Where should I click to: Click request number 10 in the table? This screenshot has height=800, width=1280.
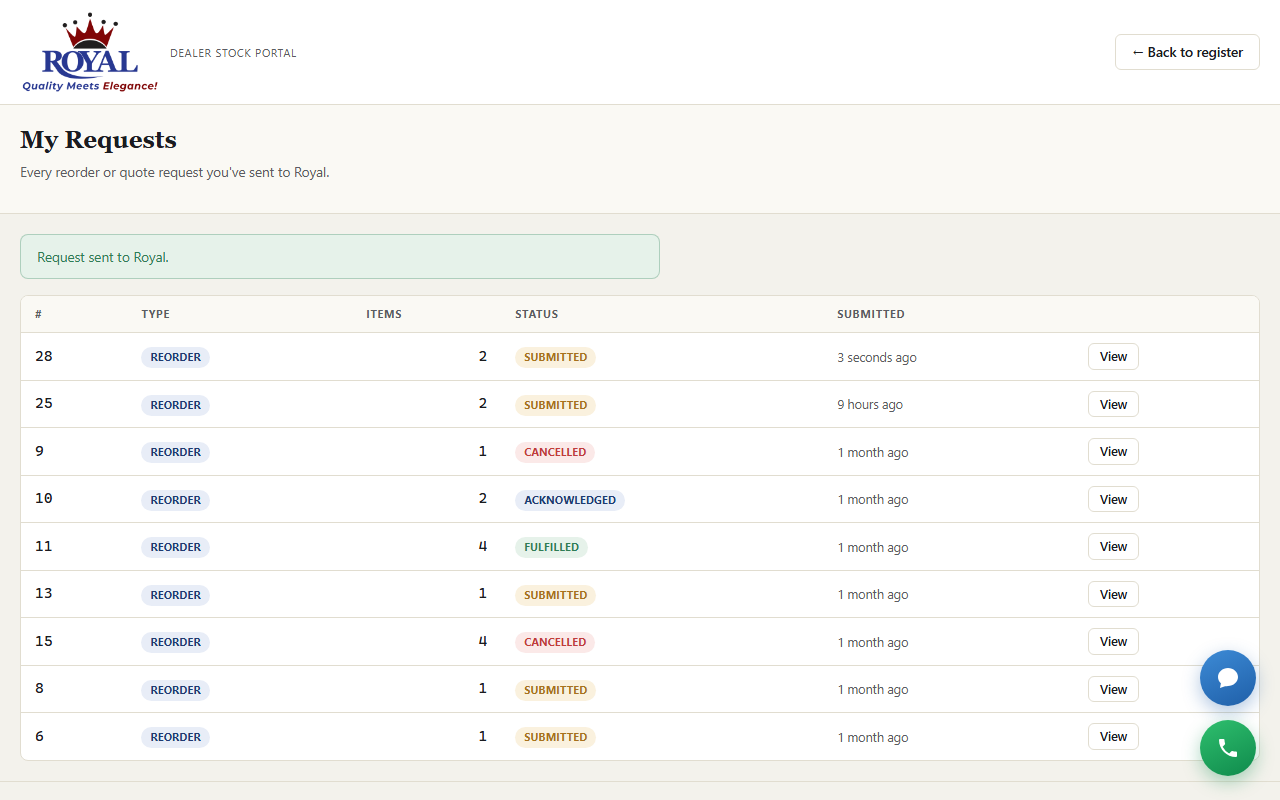click(x=44, y=498)
